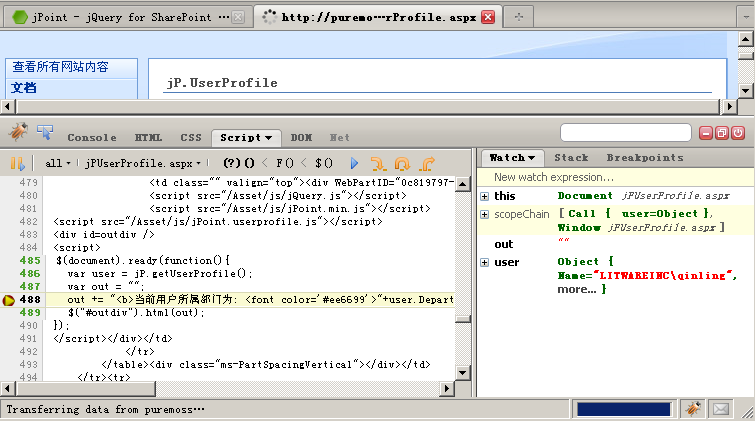Click the script scroll right arrow

click(447, 388)
